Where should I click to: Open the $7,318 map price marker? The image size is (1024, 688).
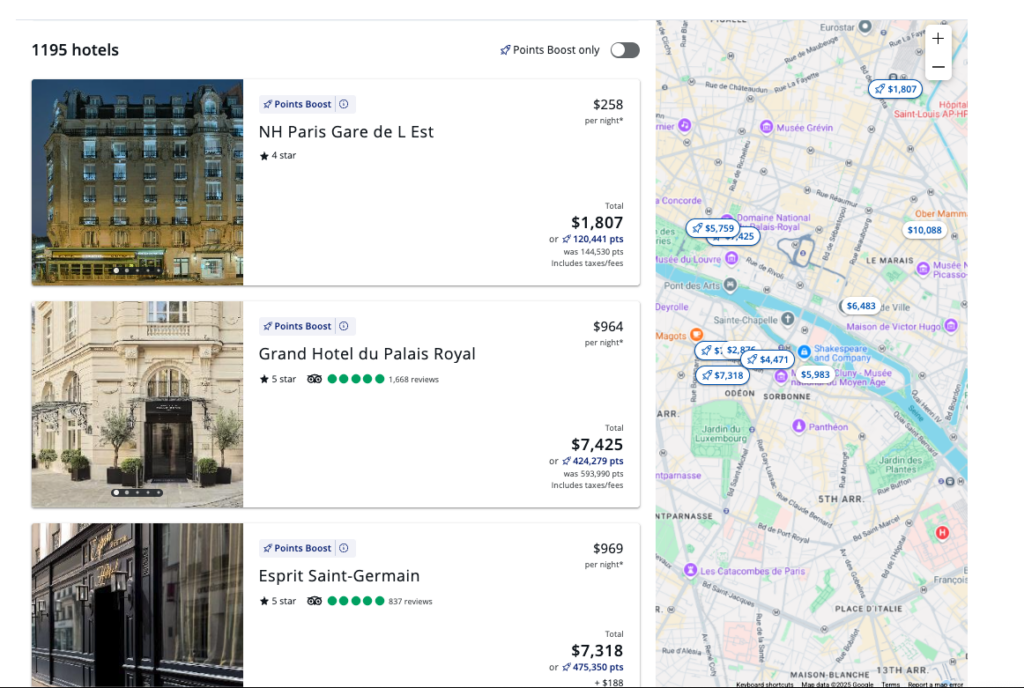722,375
